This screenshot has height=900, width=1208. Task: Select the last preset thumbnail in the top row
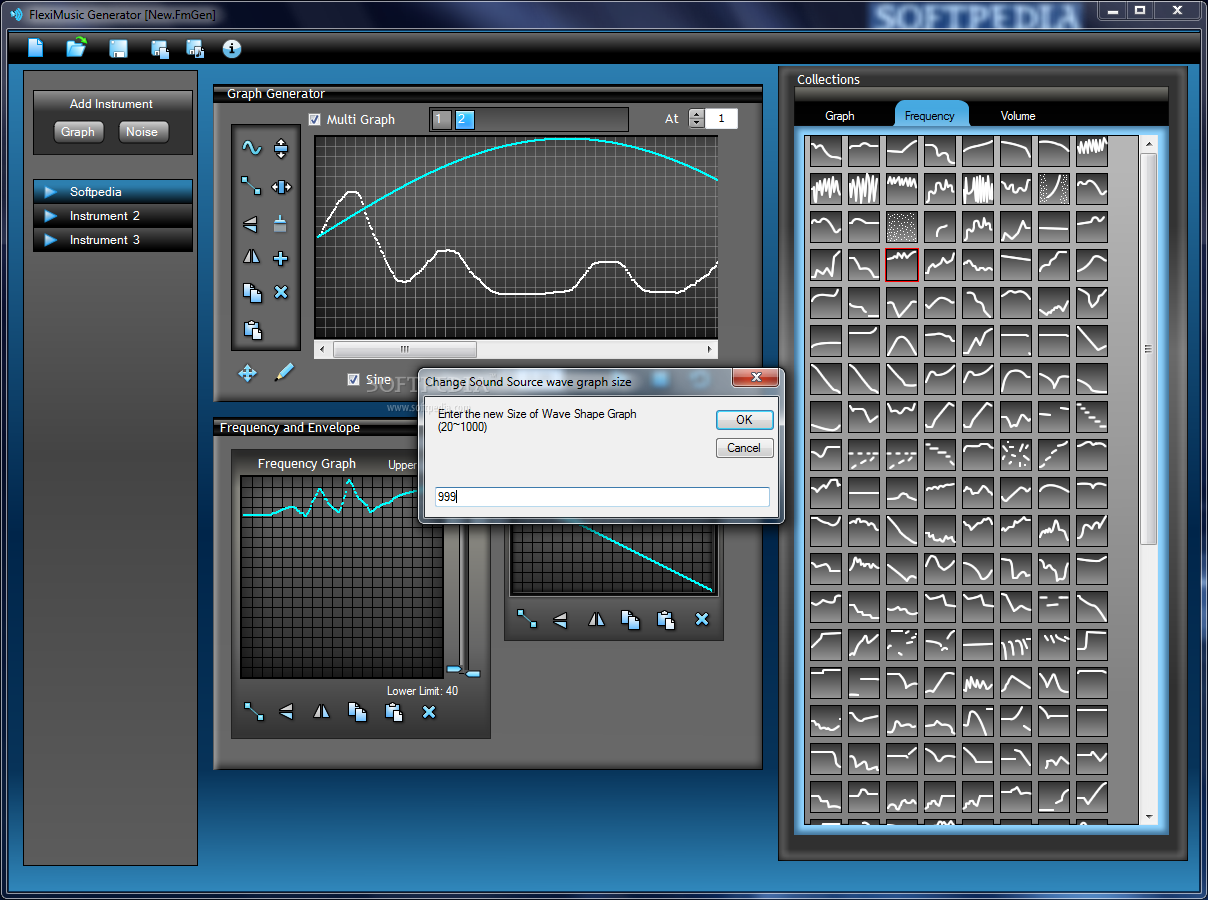(1092, 151)
